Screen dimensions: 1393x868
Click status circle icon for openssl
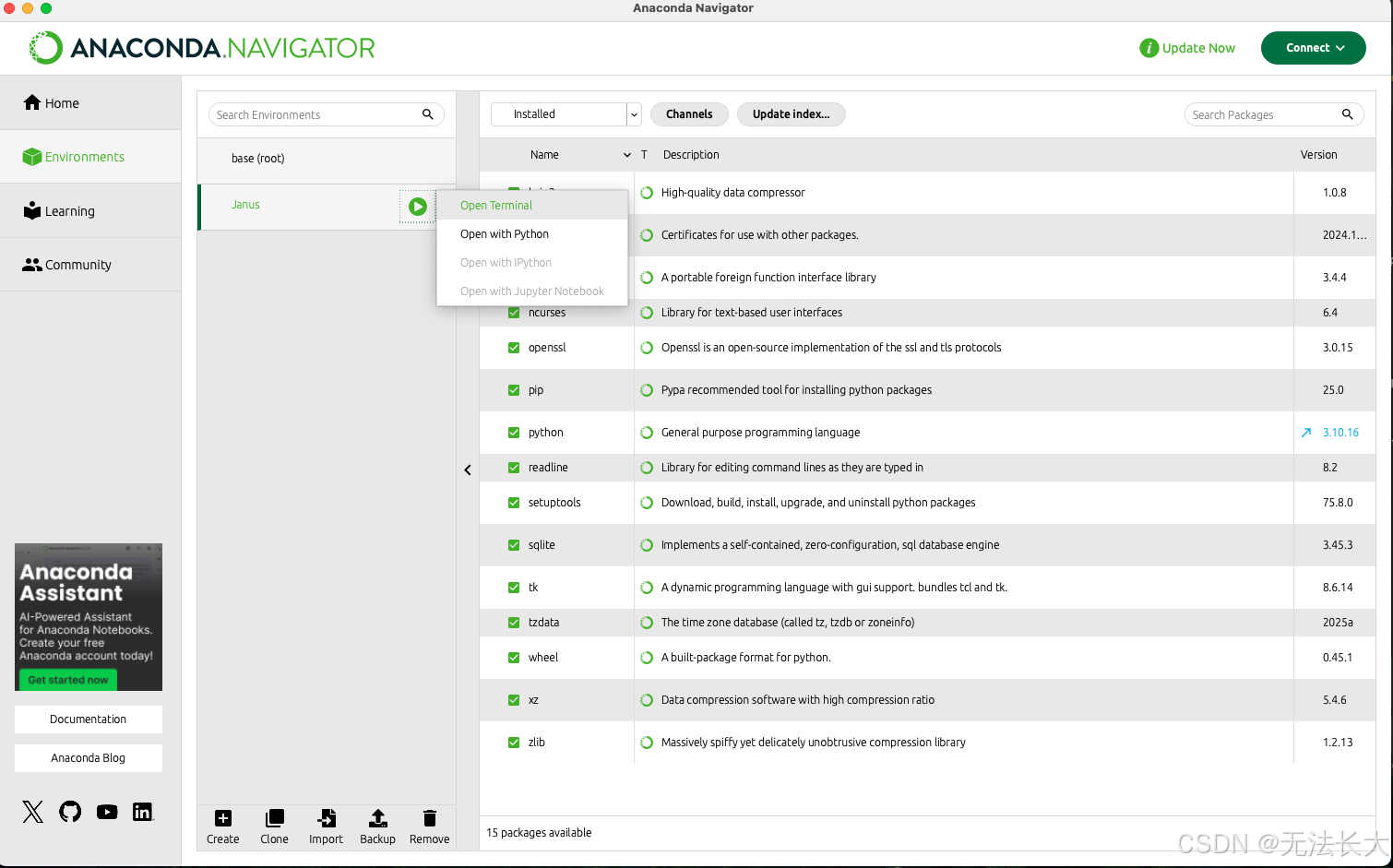coord(647,348)
